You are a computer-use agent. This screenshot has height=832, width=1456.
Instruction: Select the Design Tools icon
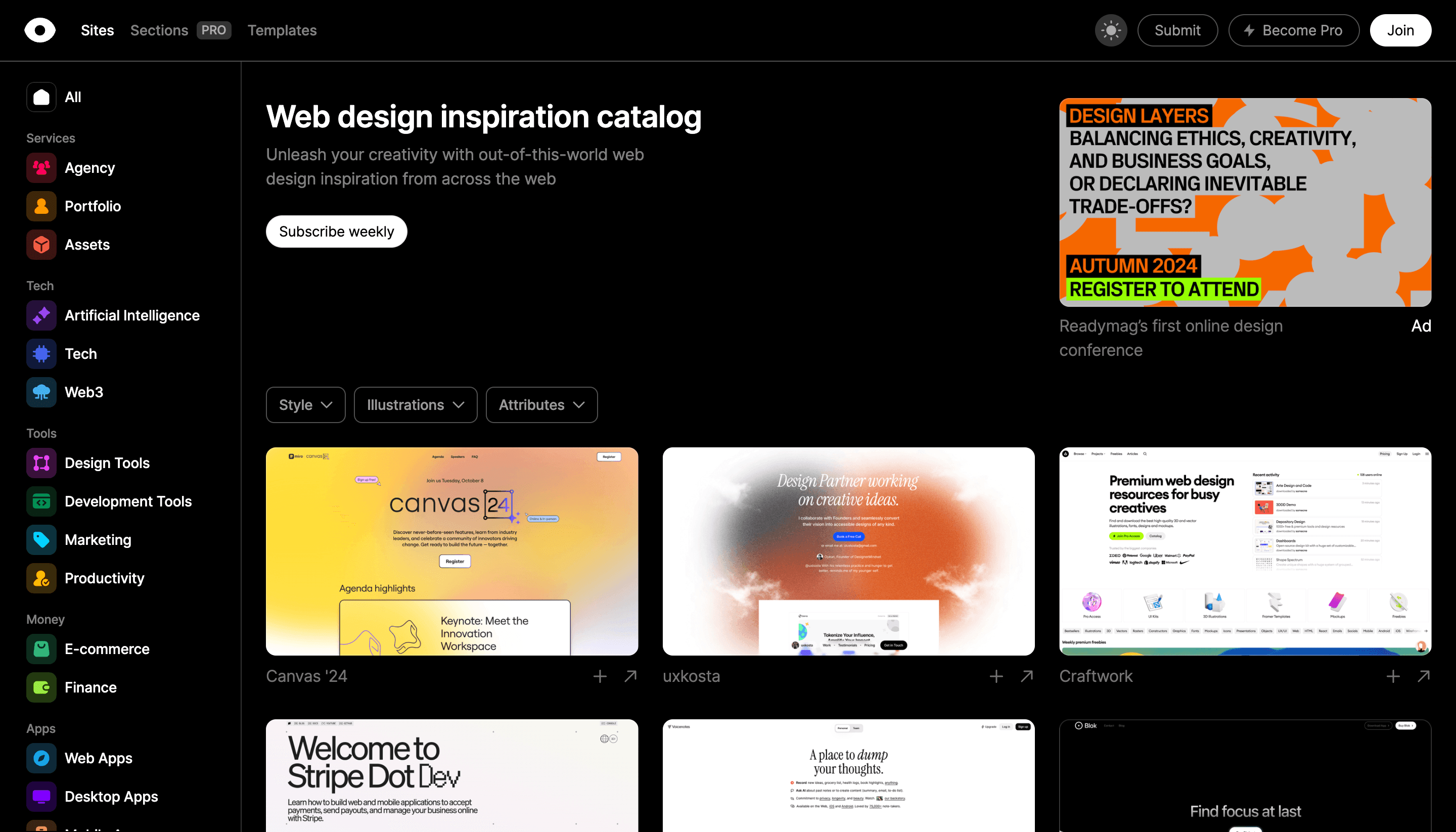41,463
